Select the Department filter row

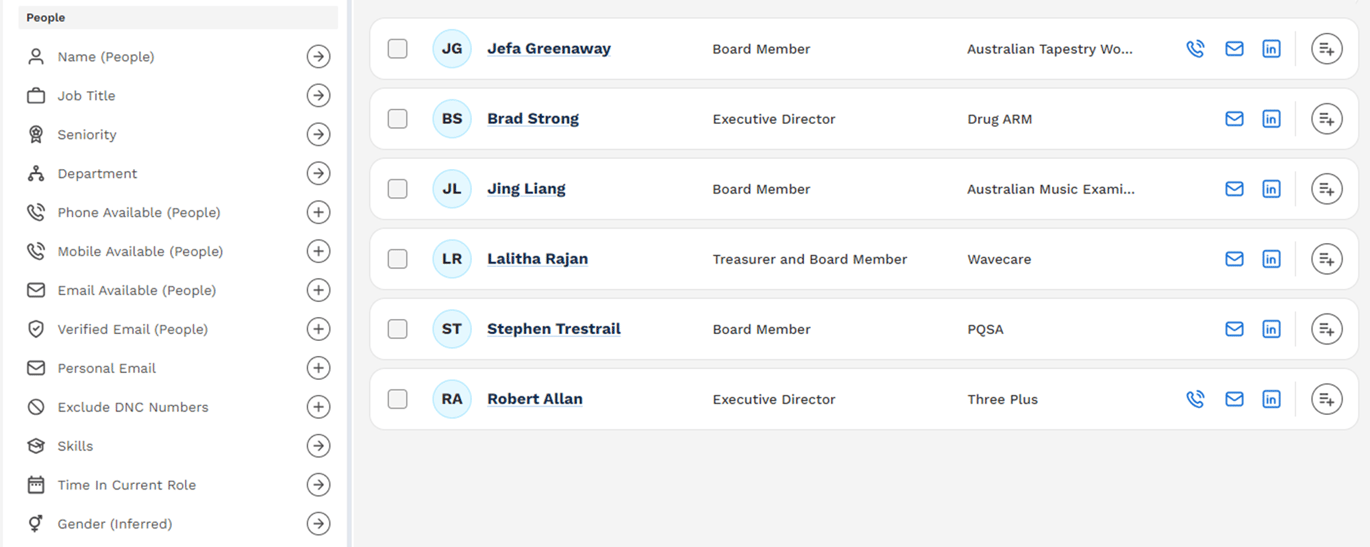click(x=178, y=174)
